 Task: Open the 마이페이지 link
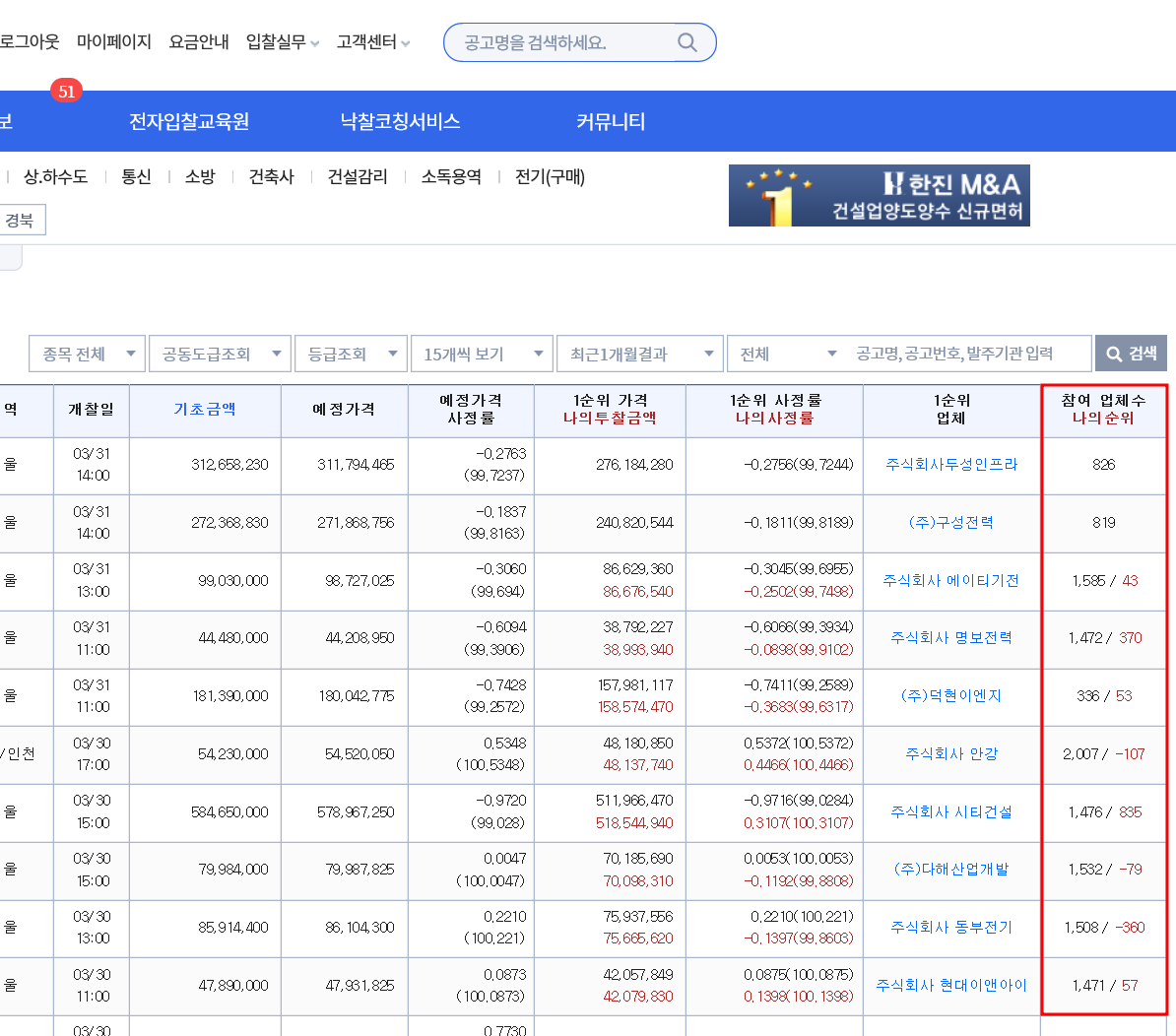click(x=114, y=42)
